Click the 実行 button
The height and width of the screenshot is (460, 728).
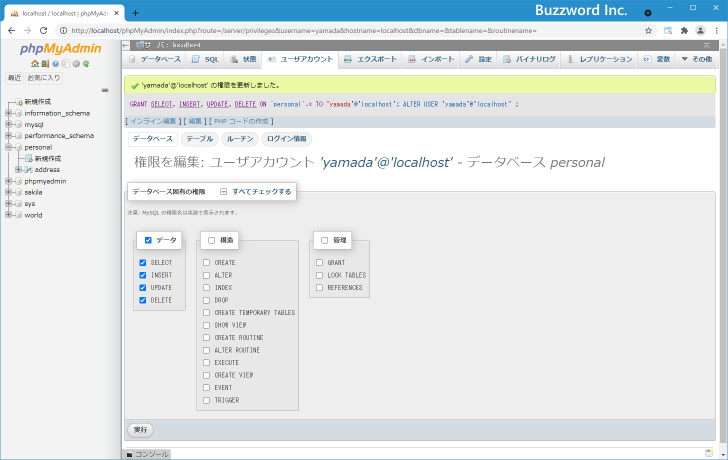point(140,430)
